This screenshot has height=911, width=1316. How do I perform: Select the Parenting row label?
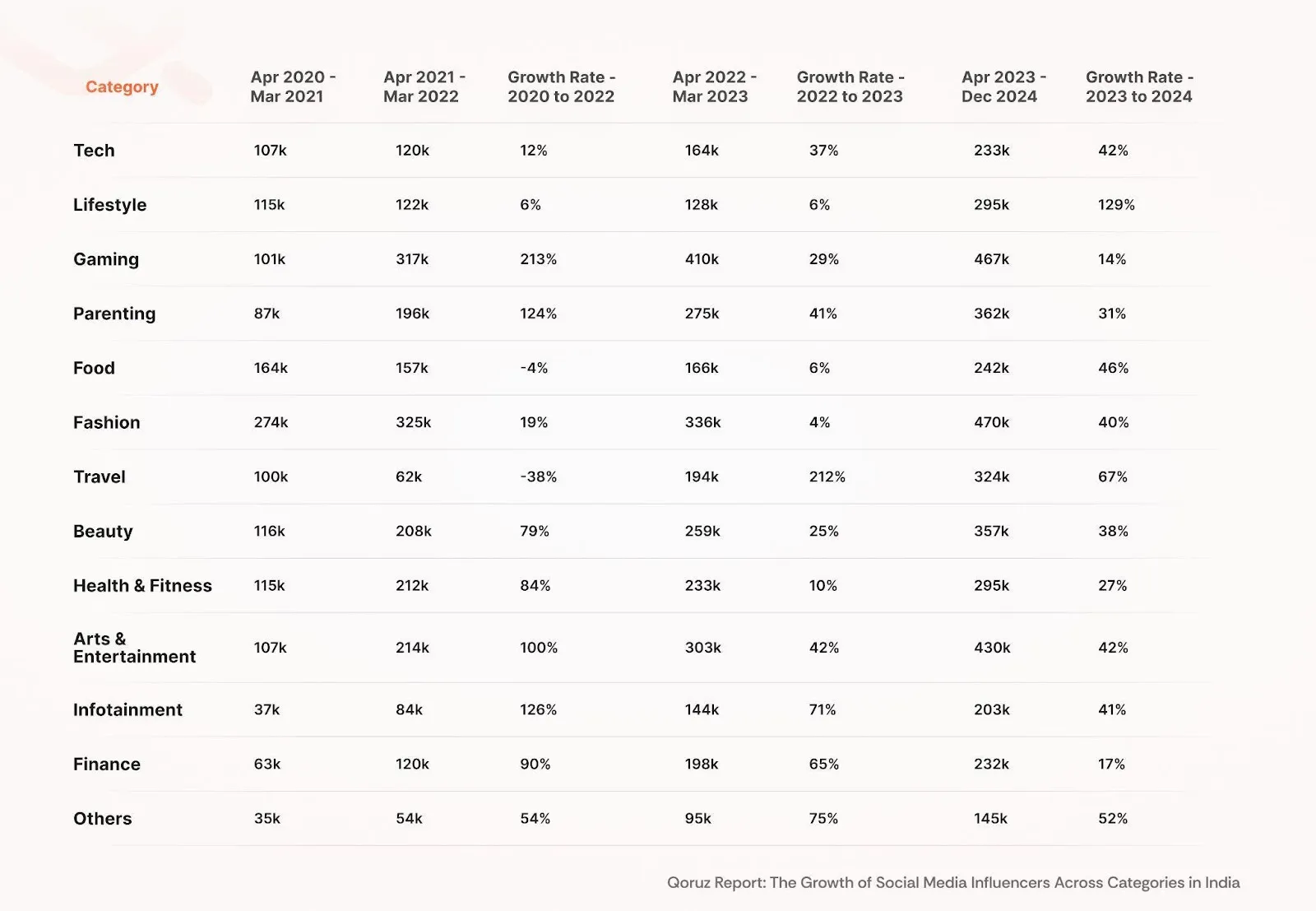[x=114, y=314]
